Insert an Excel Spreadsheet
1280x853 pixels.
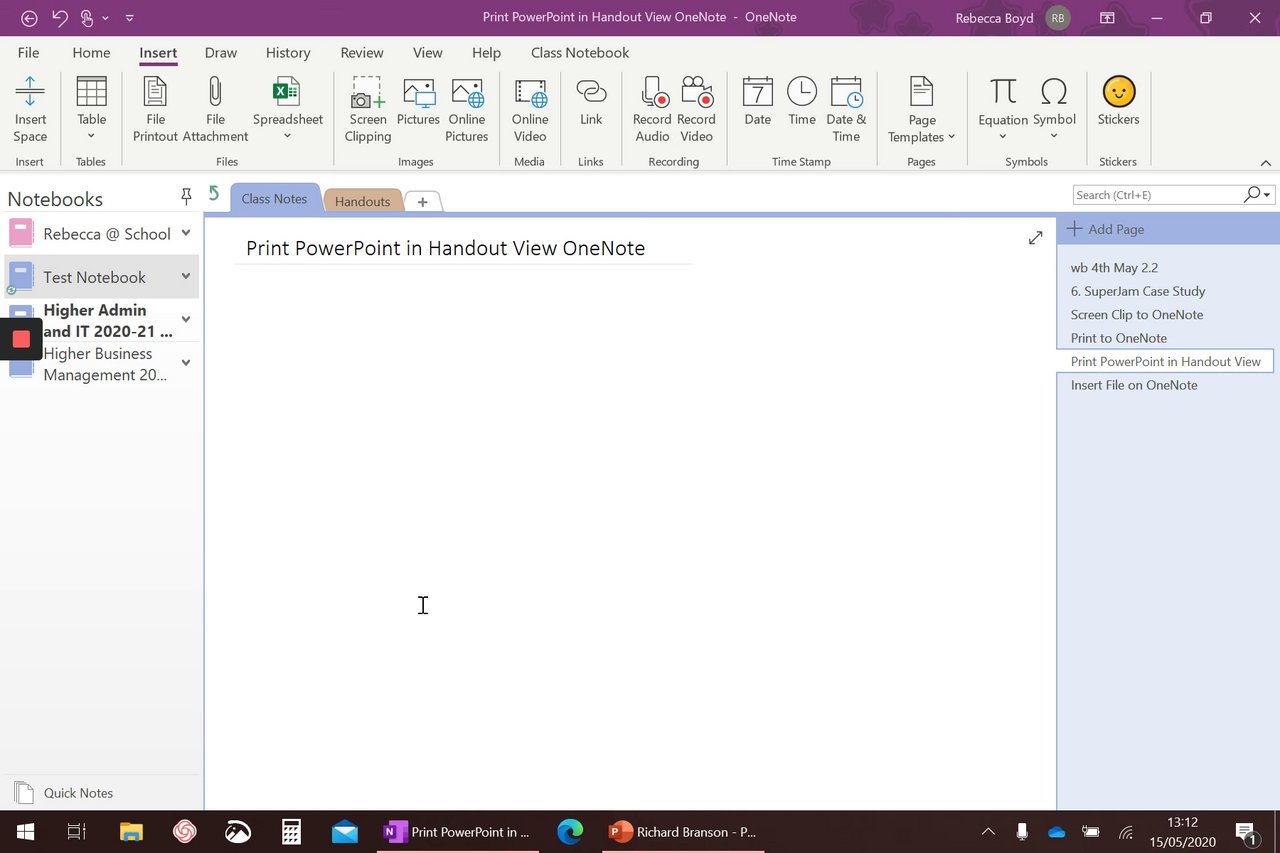pyautogui.click(x=287, y=100)
